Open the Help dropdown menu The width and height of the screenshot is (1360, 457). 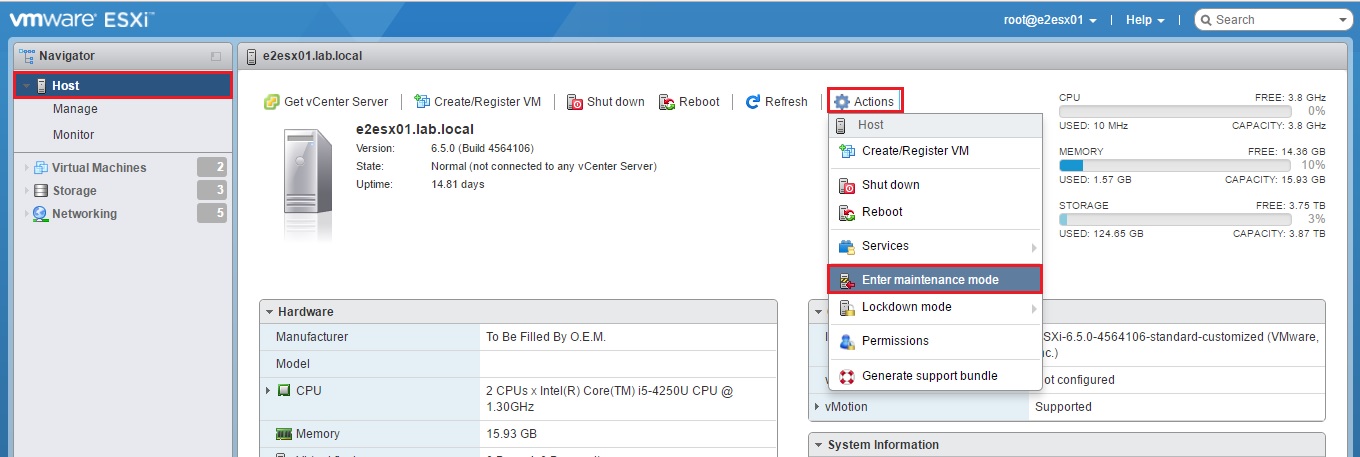point(1145,20)
